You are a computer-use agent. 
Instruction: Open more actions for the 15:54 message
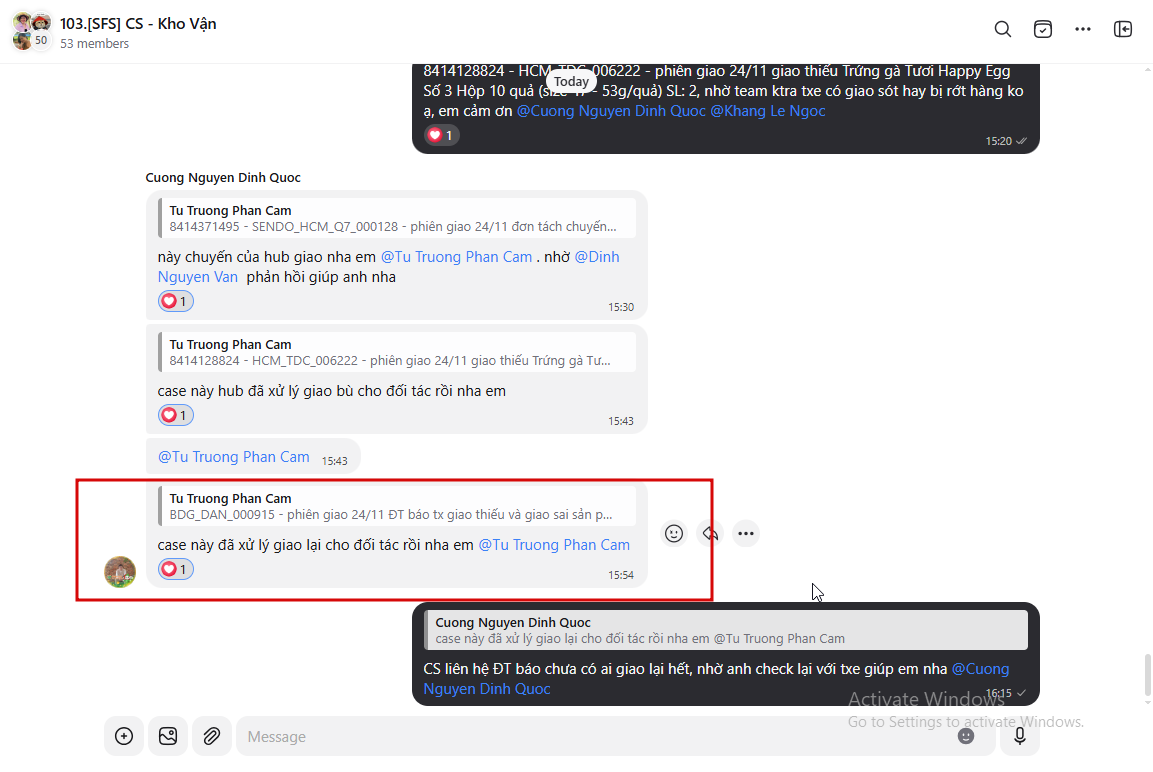746,534
